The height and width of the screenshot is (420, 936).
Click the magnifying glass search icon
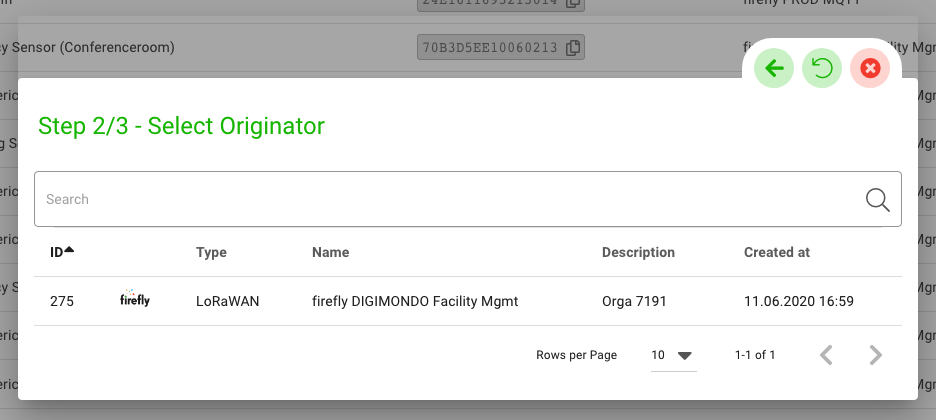[877, 199]
